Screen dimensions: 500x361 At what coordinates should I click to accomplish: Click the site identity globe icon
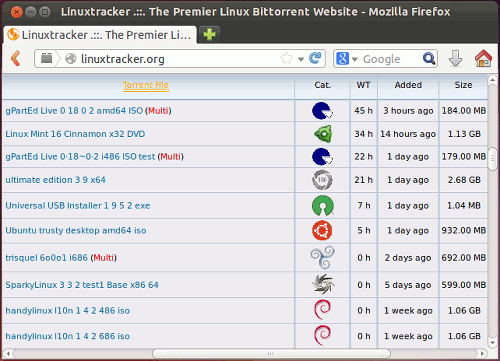[x=71, y=59]
